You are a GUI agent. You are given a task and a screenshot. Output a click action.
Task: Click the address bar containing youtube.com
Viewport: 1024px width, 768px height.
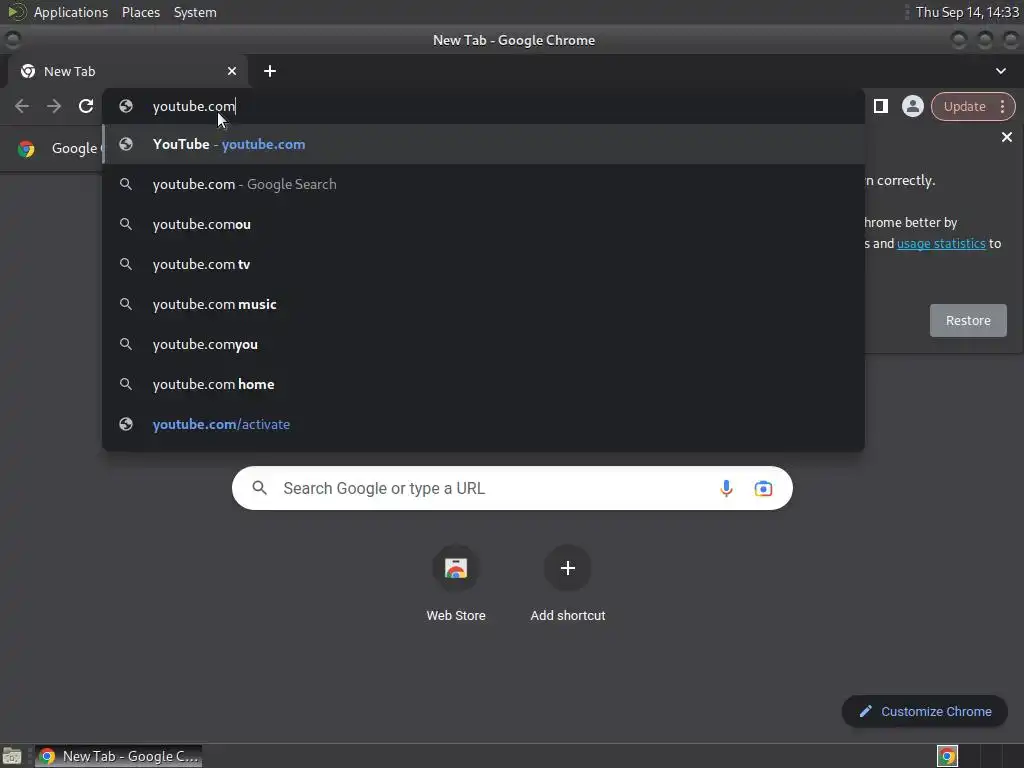point(484,106)
